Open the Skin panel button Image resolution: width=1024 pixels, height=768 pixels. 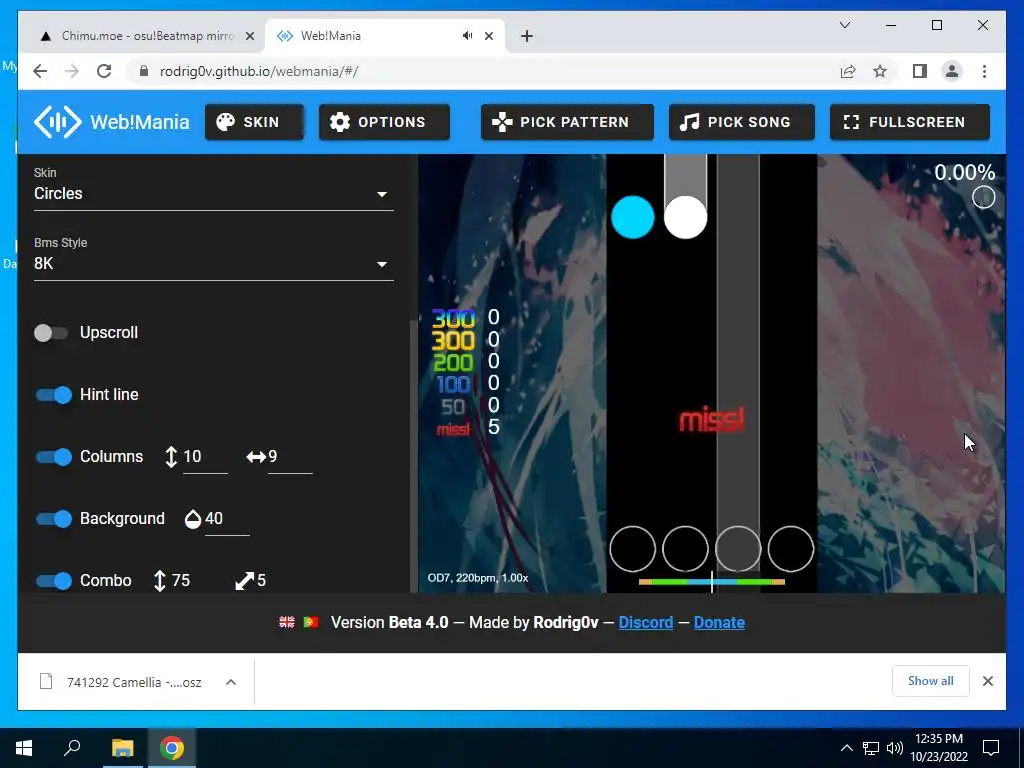254,122
